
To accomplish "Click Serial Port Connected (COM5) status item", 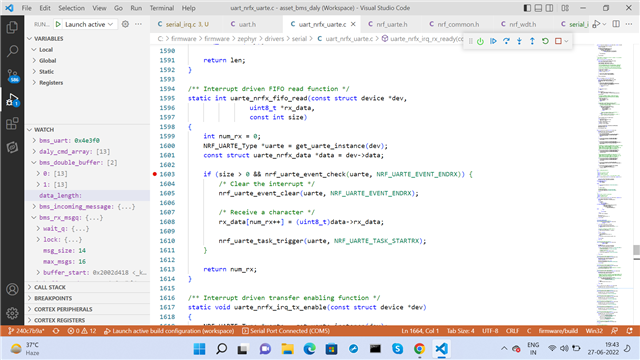I will tap(286, 331).
